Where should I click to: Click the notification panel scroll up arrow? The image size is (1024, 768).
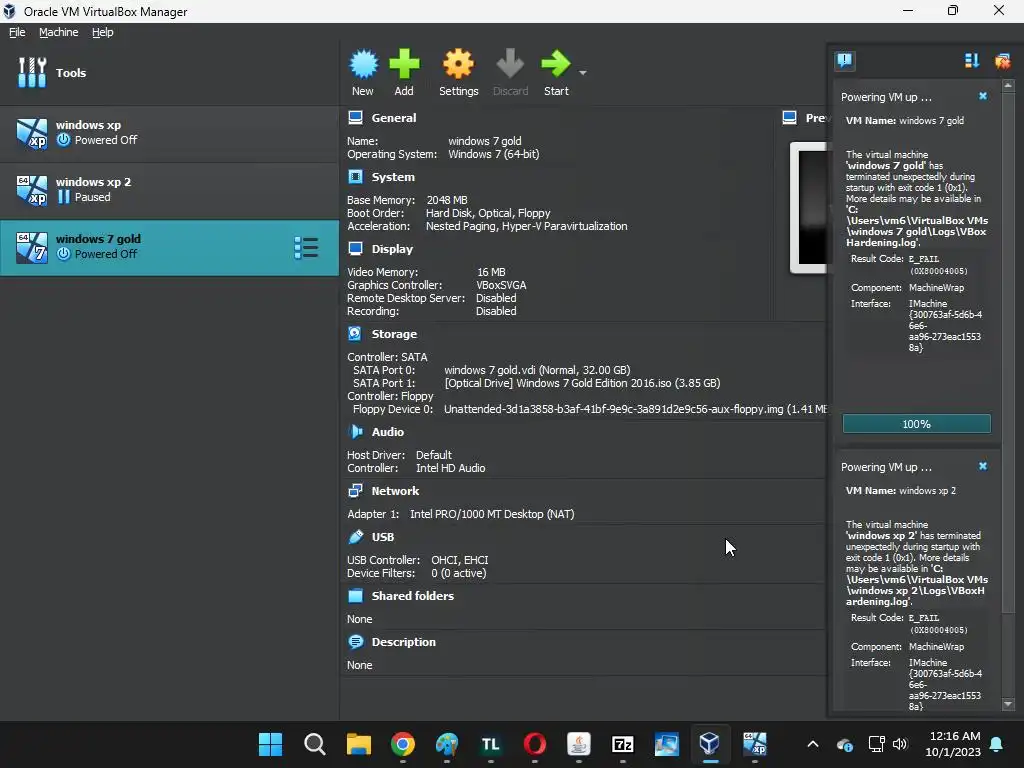1008,86
